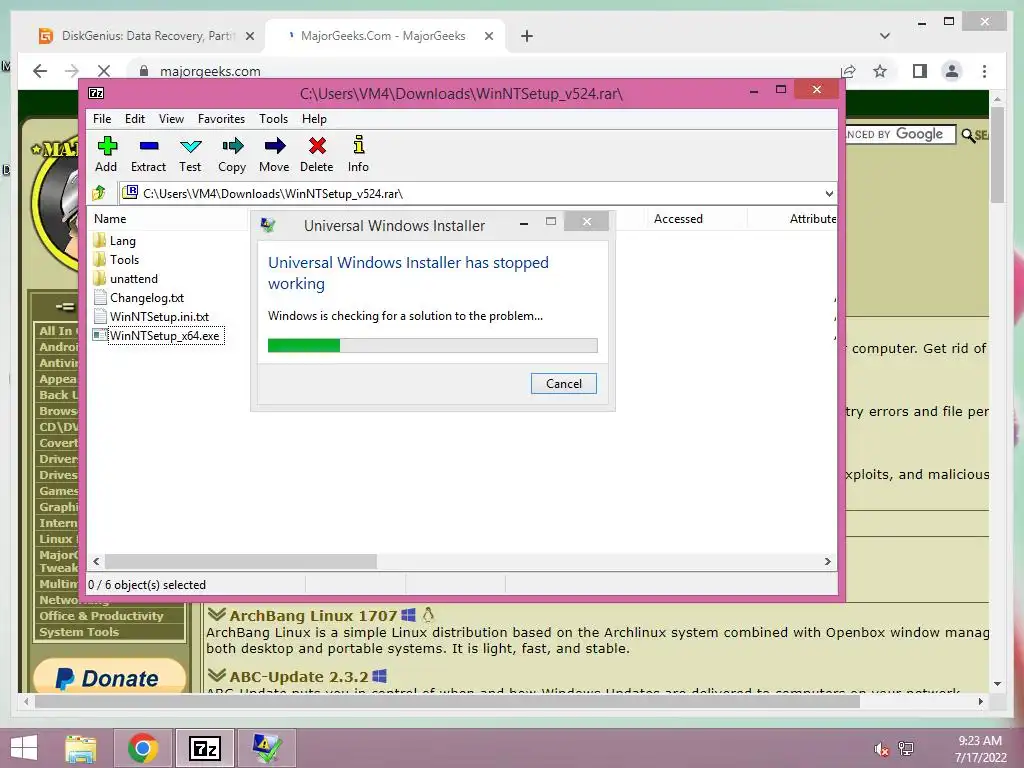1024x768 pixels.
Task: Open the Windows Start button
Action: tap(24, 748)
